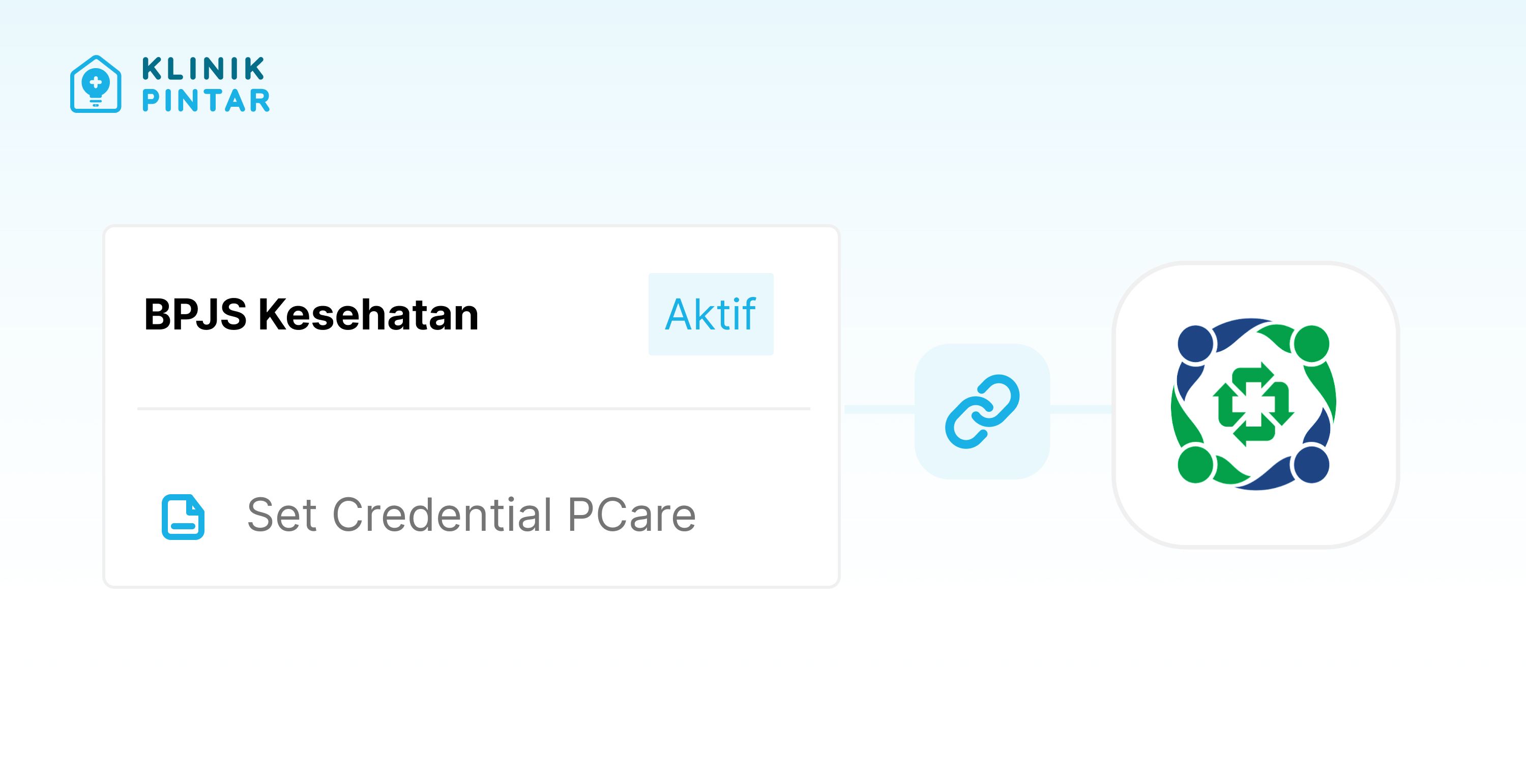
Task: Click the Klinik Pintar house-lightbulb logo icon
Action: [x=96, y=84]
